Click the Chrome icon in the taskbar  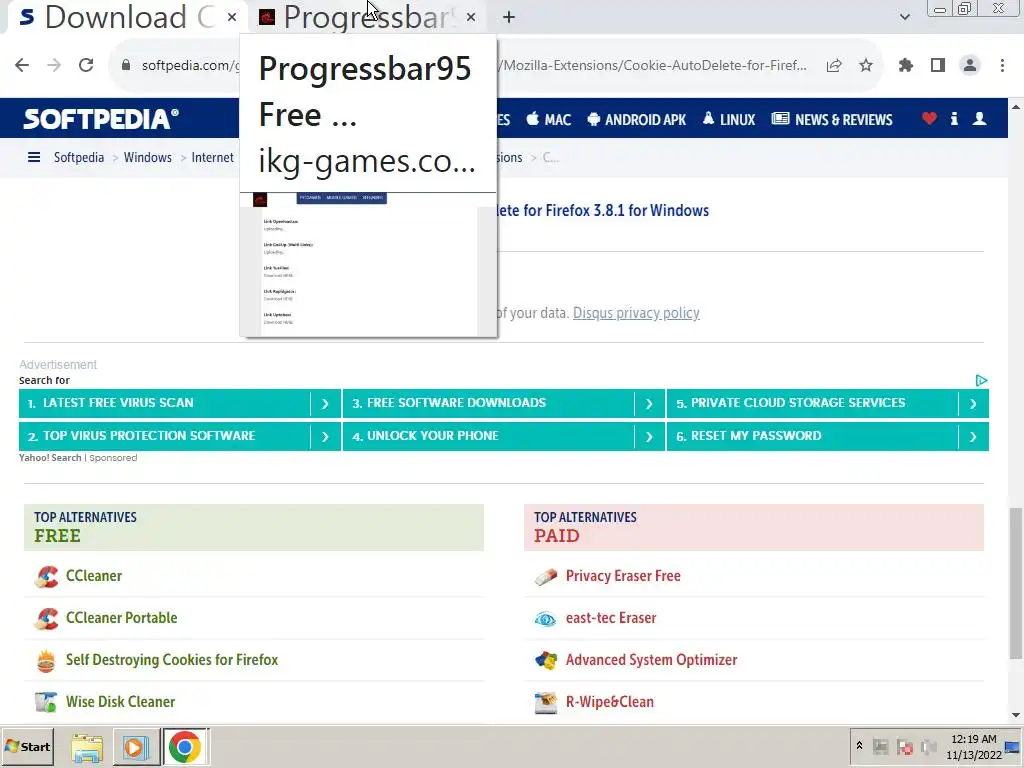pos(185,748)
